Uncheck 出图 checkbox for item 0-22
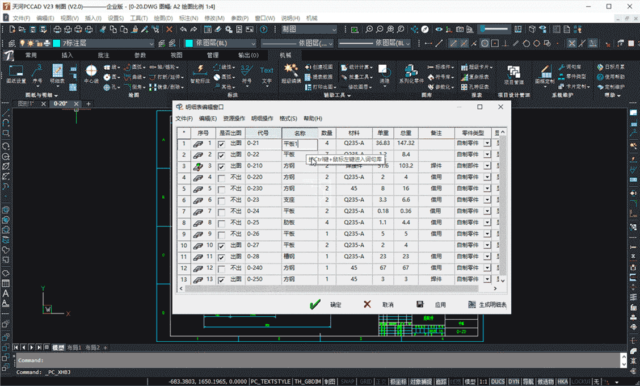Image resolution: width=640 pixels, height=386 pixels. point(221,155)
